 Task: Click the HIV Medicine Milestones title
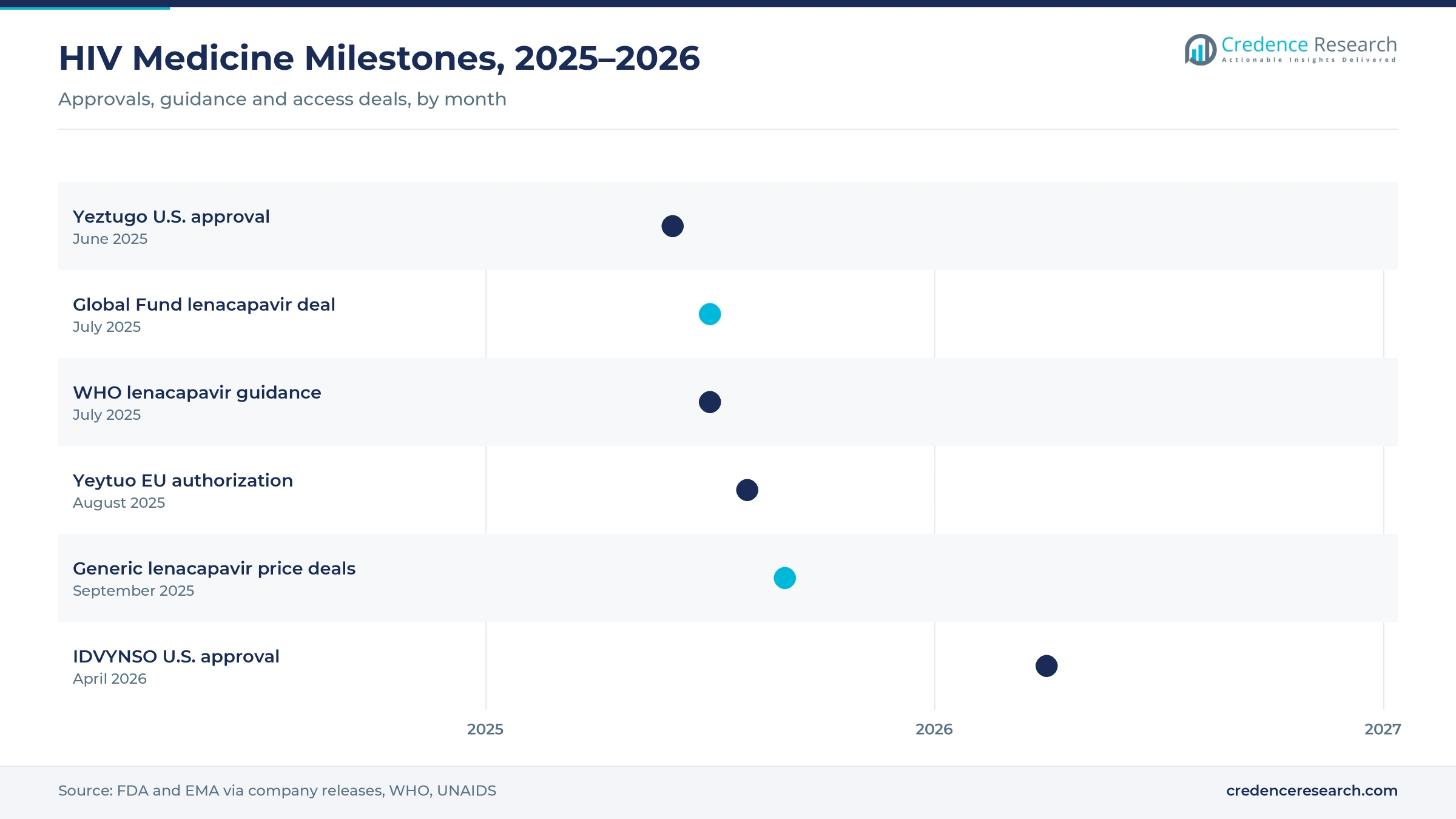pos(379,58)
